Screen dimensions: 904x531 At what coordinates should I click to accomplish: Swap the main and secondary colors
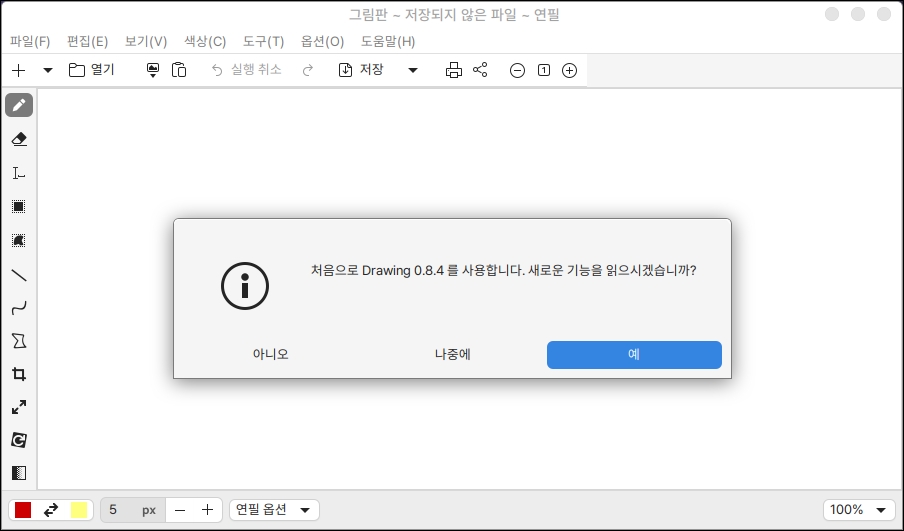click(51, 510)
